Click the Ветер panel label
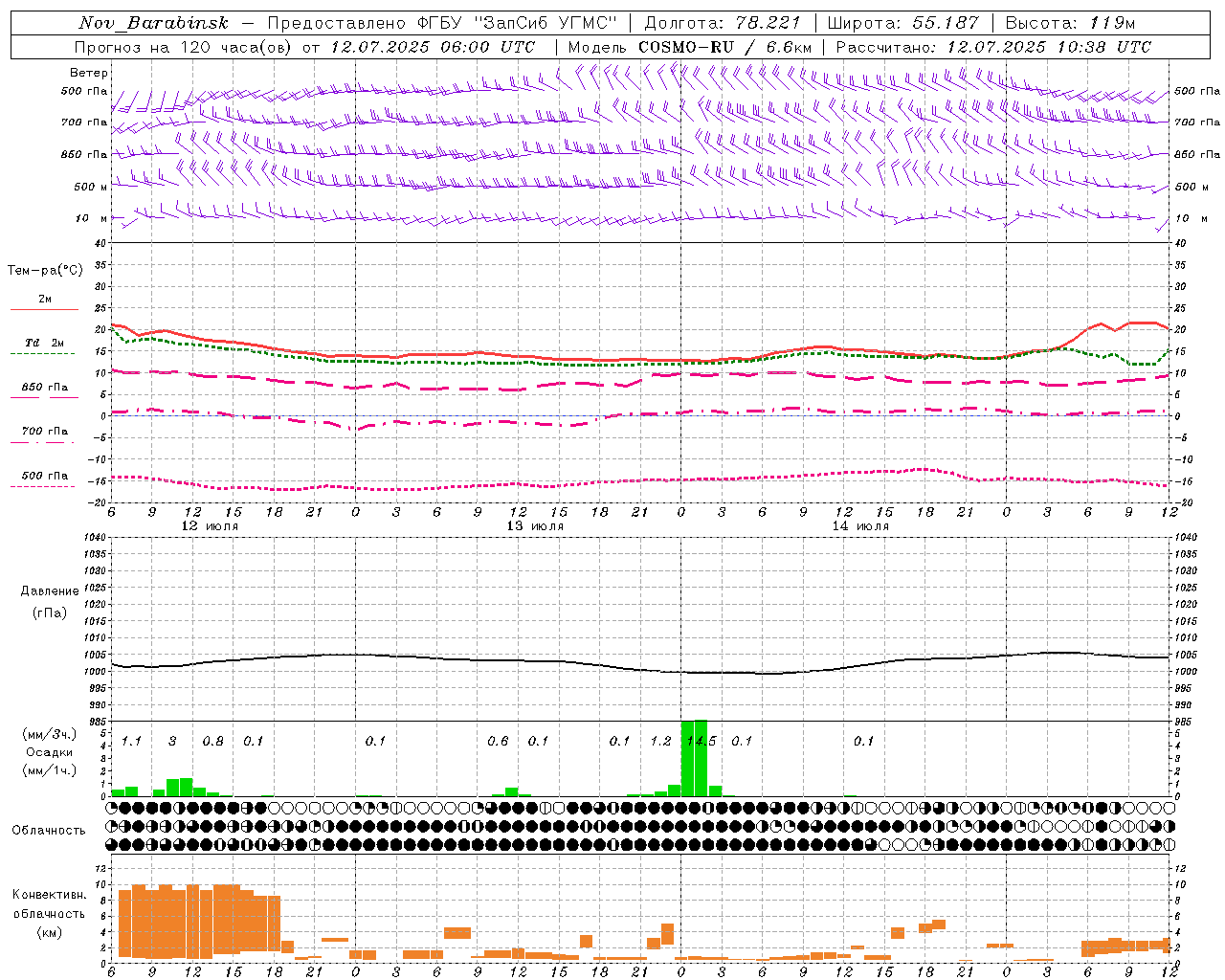 tap(88, 73)
